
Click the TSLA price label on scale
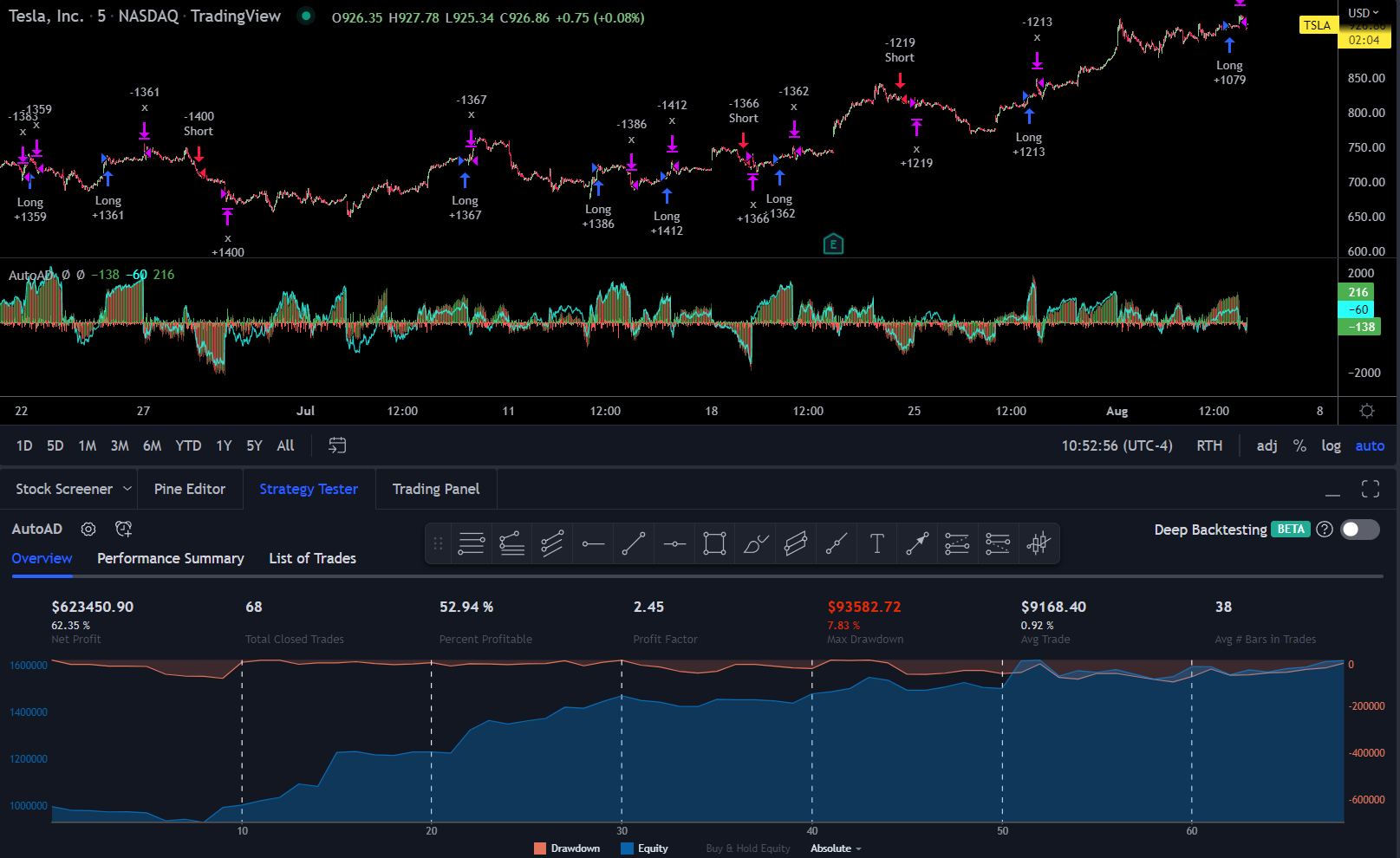1317,25
